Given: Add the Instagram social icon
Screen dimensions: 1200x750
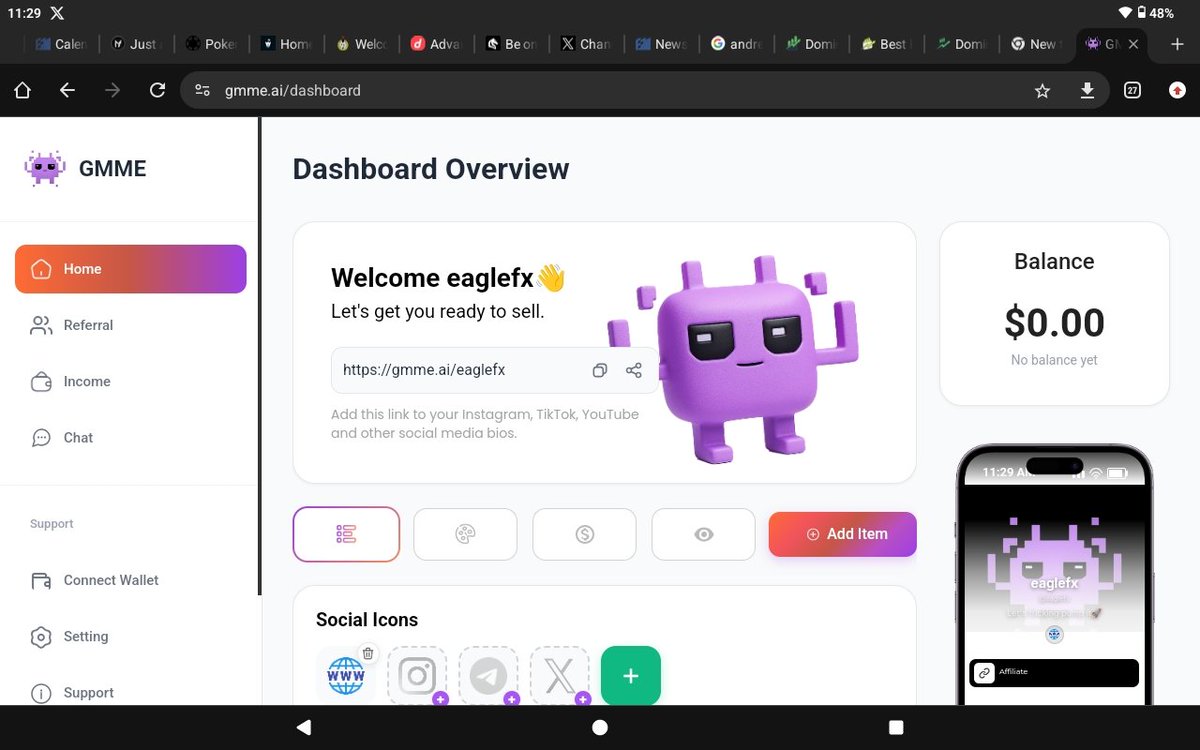Looking at the screenshot, I should coord(417,676).
